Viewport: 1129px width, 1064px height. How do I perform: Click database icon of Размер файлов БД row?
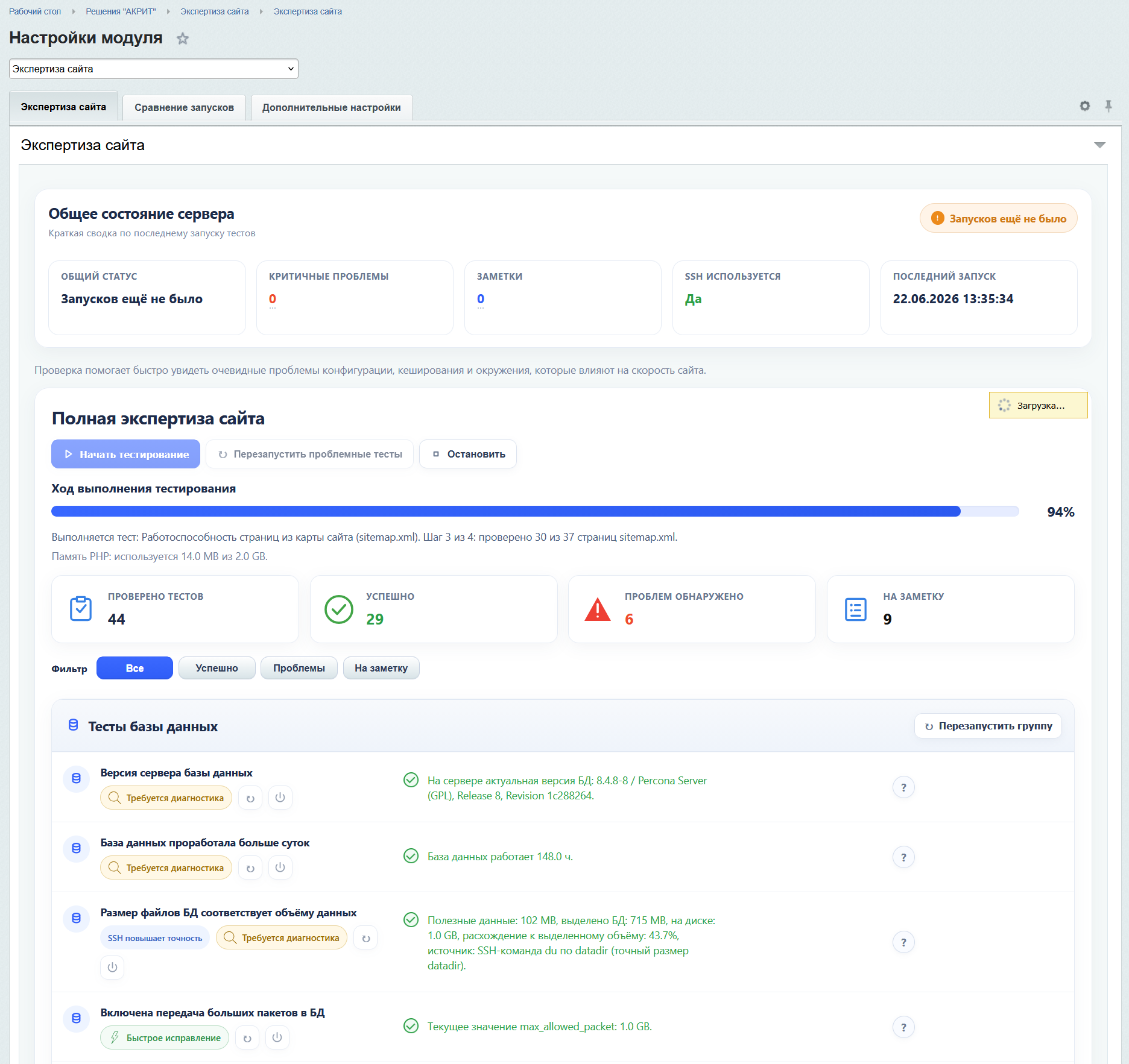point(77,918)
